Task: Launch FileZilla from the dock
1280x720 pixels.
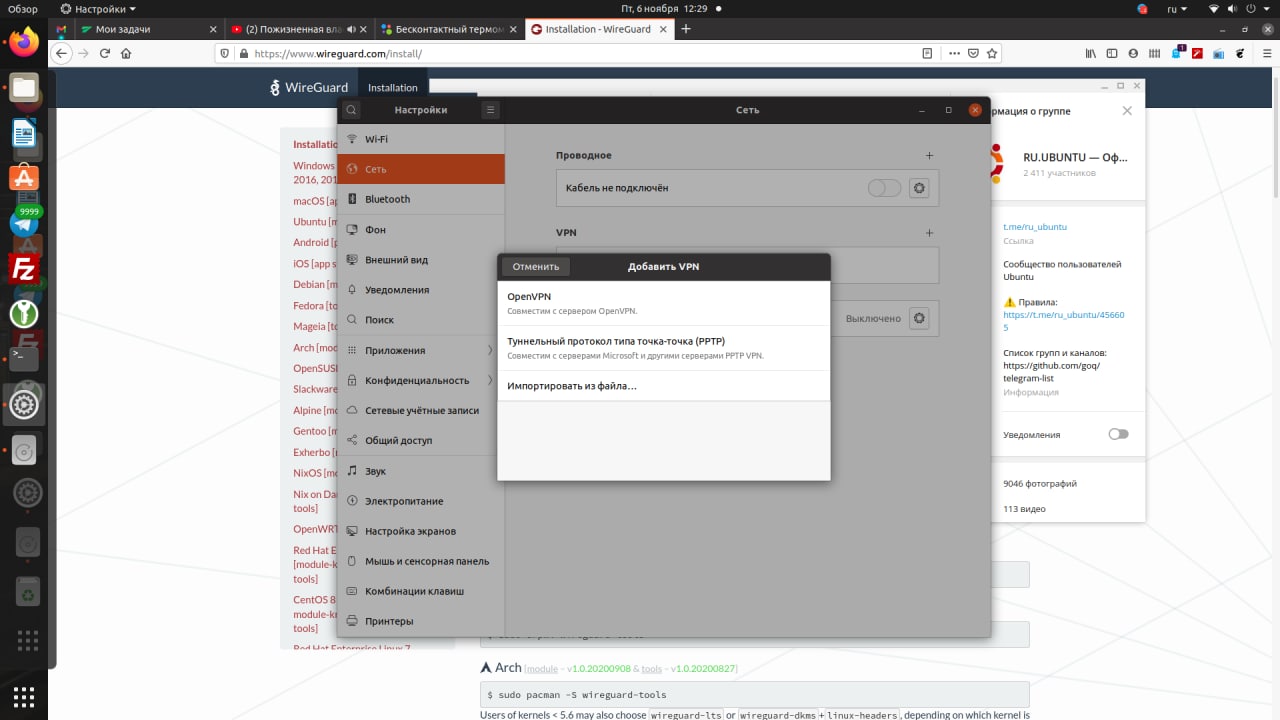Action: click(24, 268)
